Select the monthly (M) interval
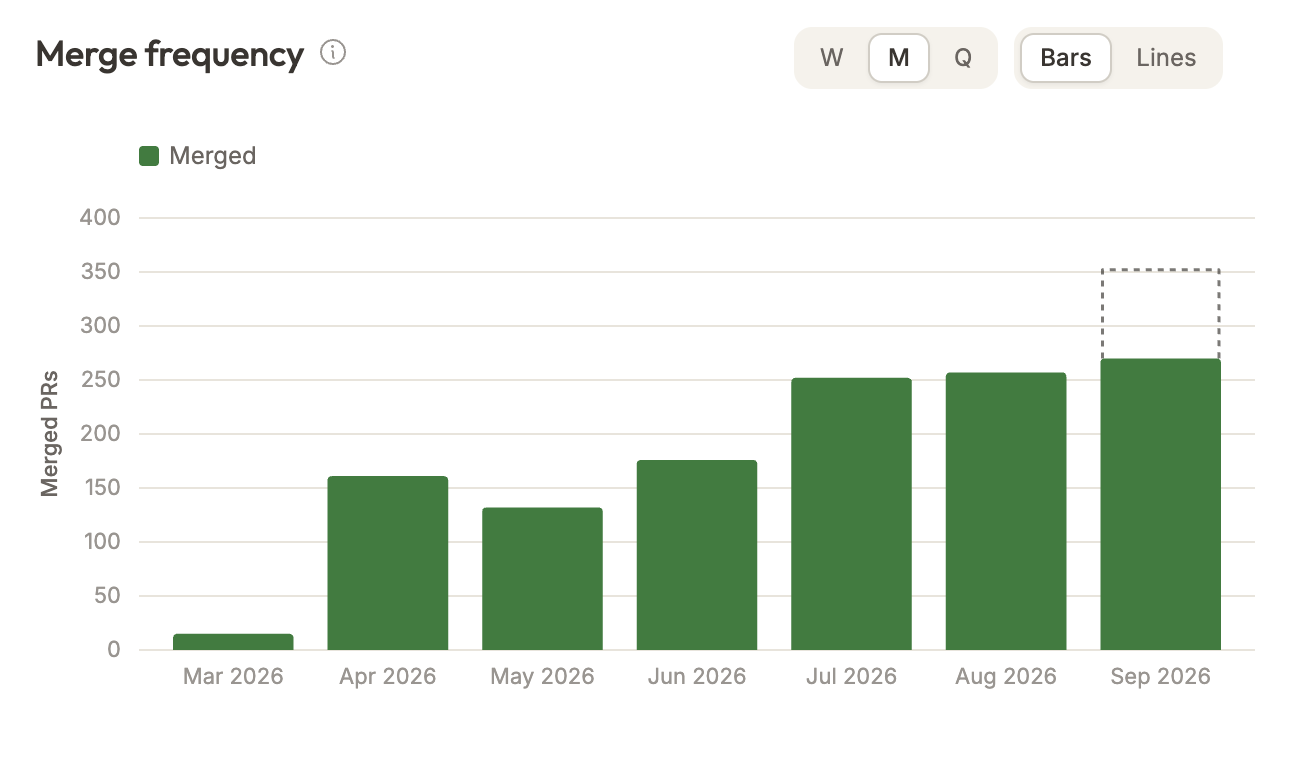Image resolution: width=1314 pixels, height=760 pixels. click(898, 58)
